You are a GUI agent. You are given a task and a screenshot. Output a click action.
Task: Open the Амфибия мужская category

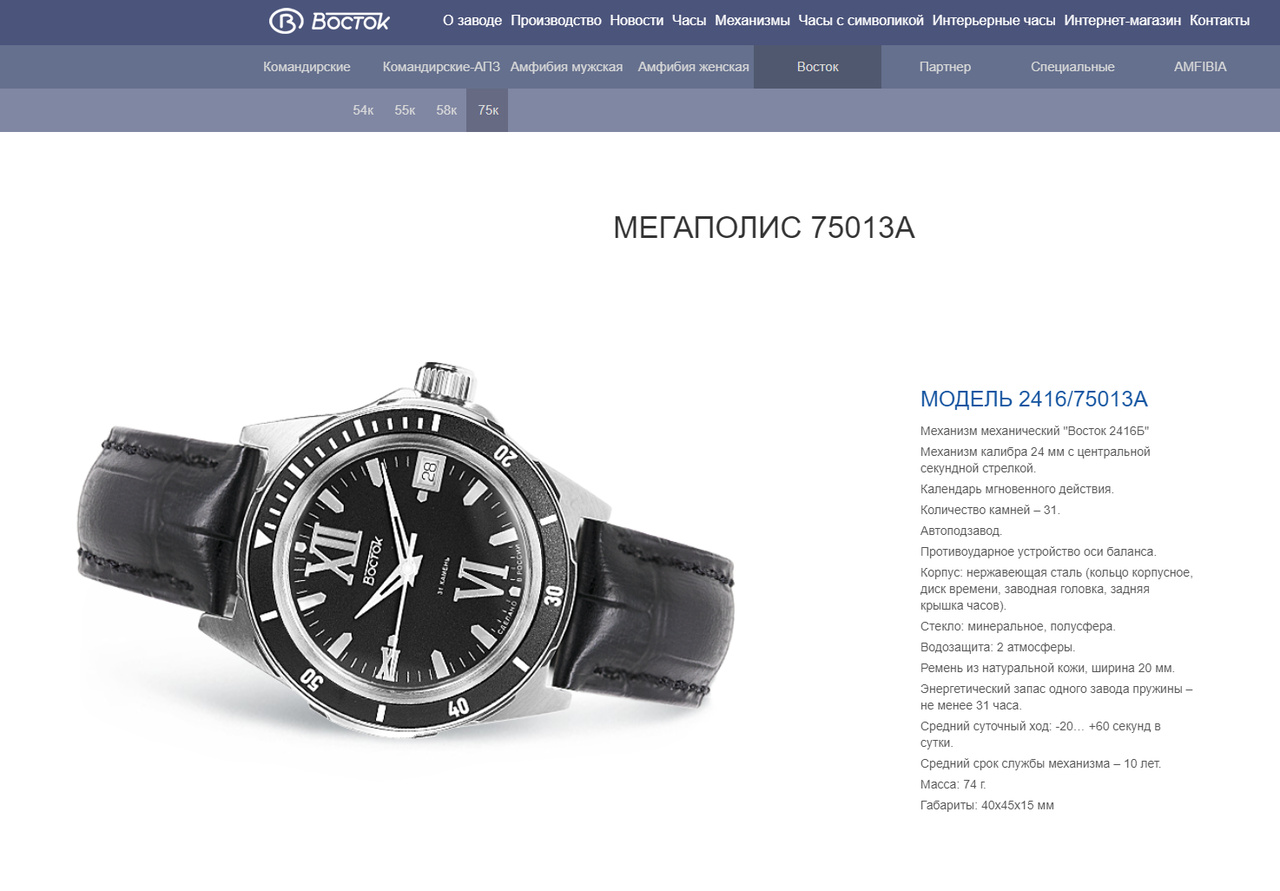click(566, 67)
